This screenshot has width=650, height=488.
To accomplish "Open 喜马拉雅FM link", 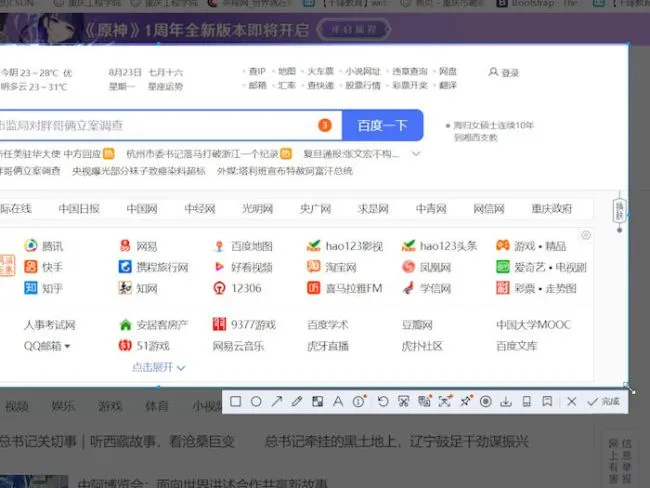I will click(x=354, y=288).
